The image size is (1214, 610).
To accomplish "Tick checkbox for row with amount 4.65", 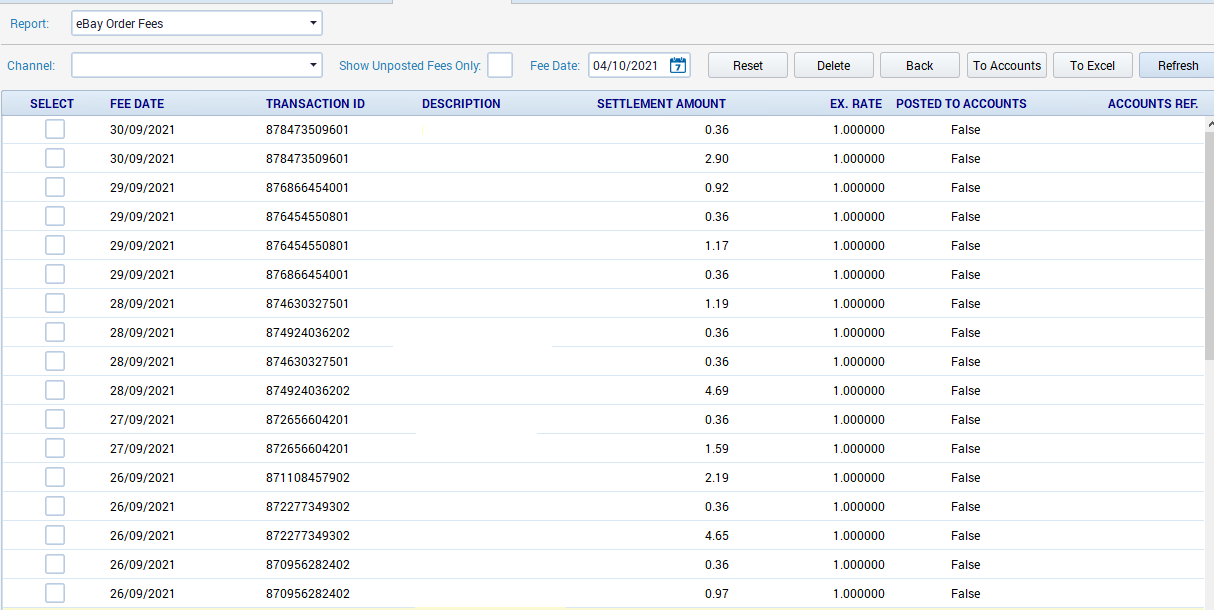I will coord(55,535).
